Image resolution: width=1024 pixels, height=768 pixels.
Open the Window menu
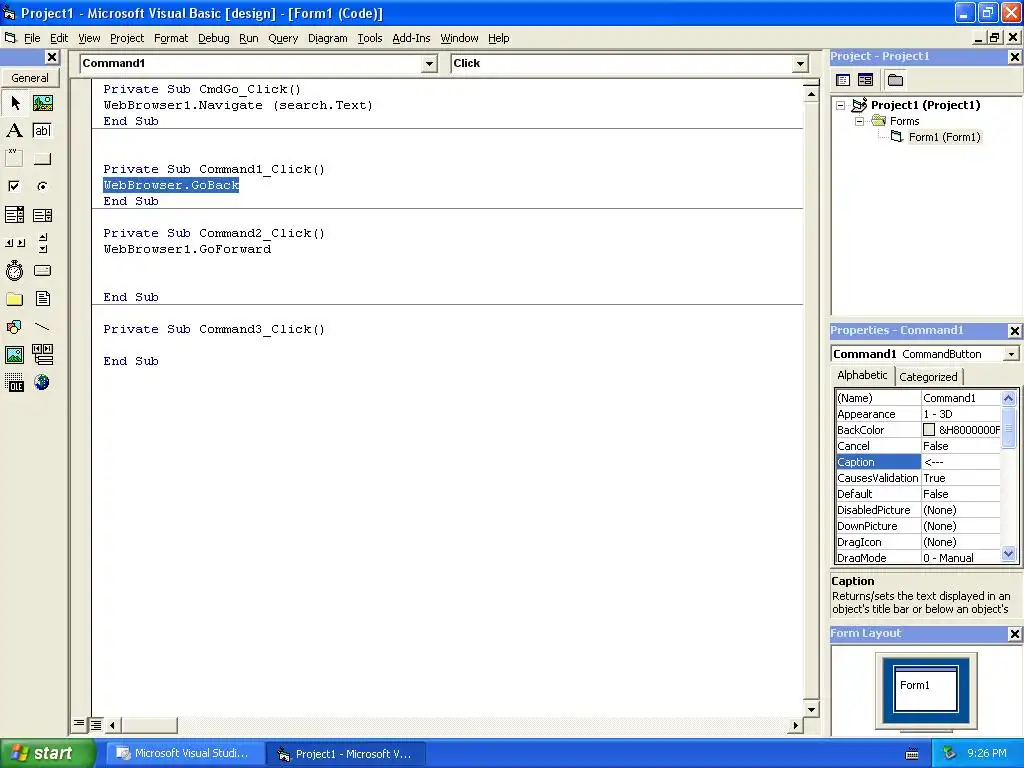pos(459,38)
